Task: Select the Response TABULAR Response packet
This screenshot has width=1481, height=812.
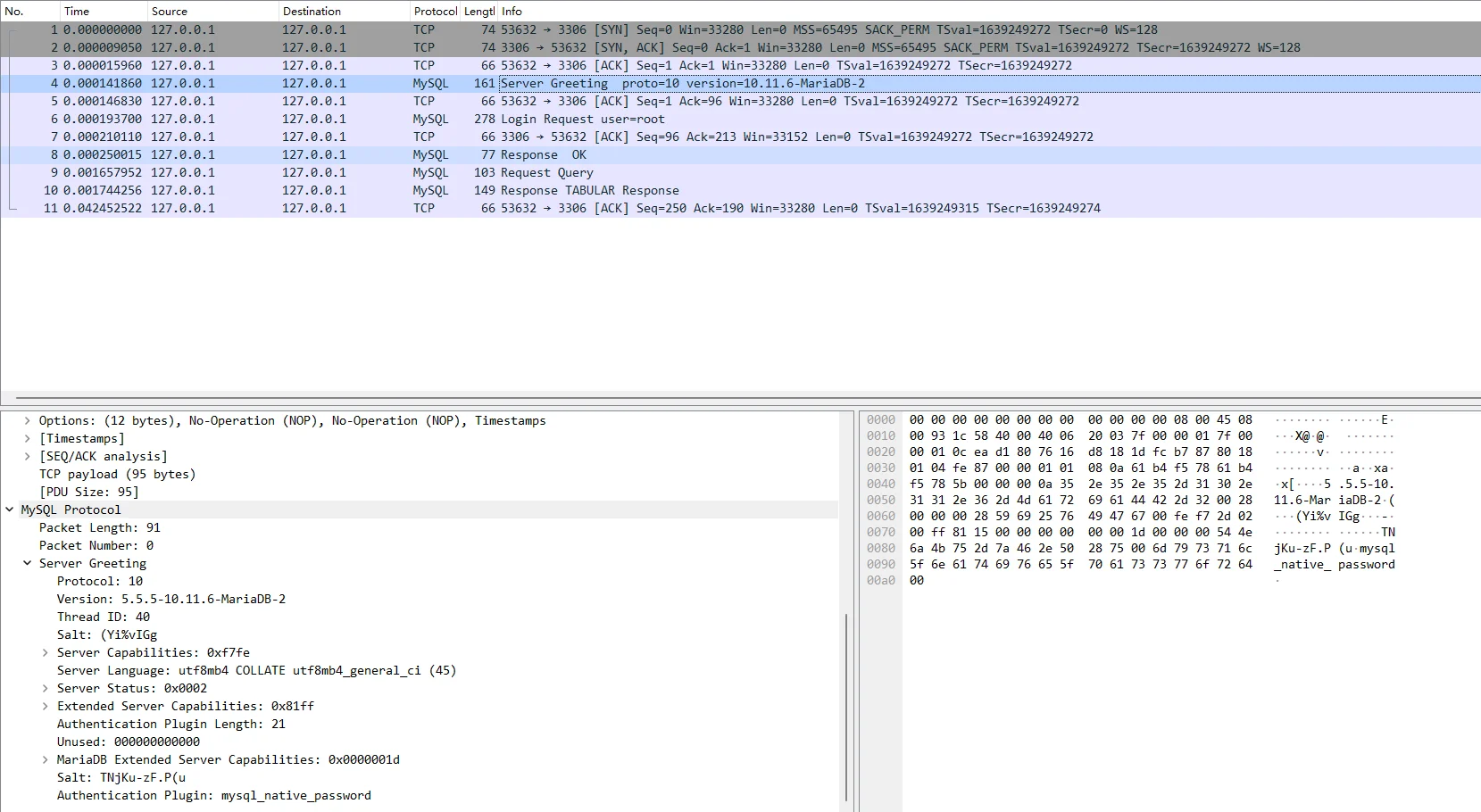Action: [x=589, y=190]
